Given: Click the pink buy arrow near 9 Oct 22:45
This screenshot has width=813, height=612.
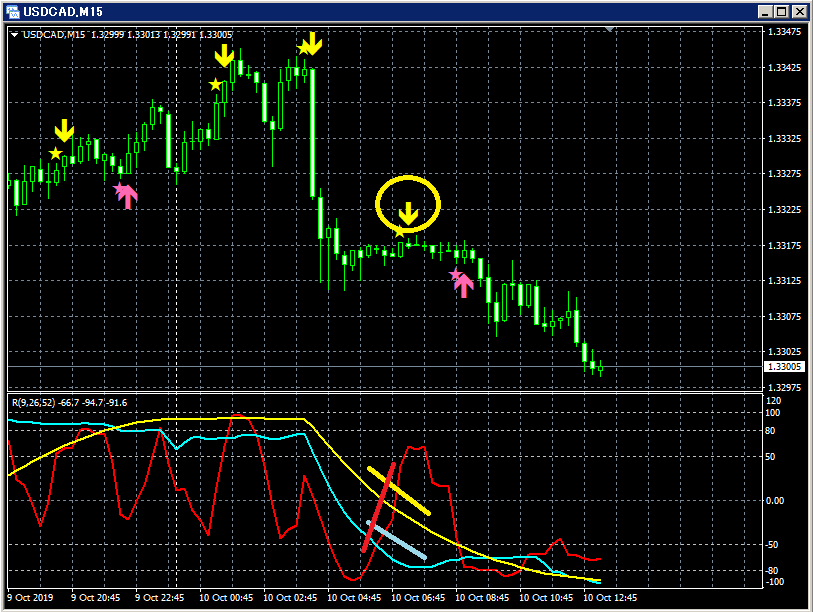Looking at the screenshot, I should click(x=128, y=197).
